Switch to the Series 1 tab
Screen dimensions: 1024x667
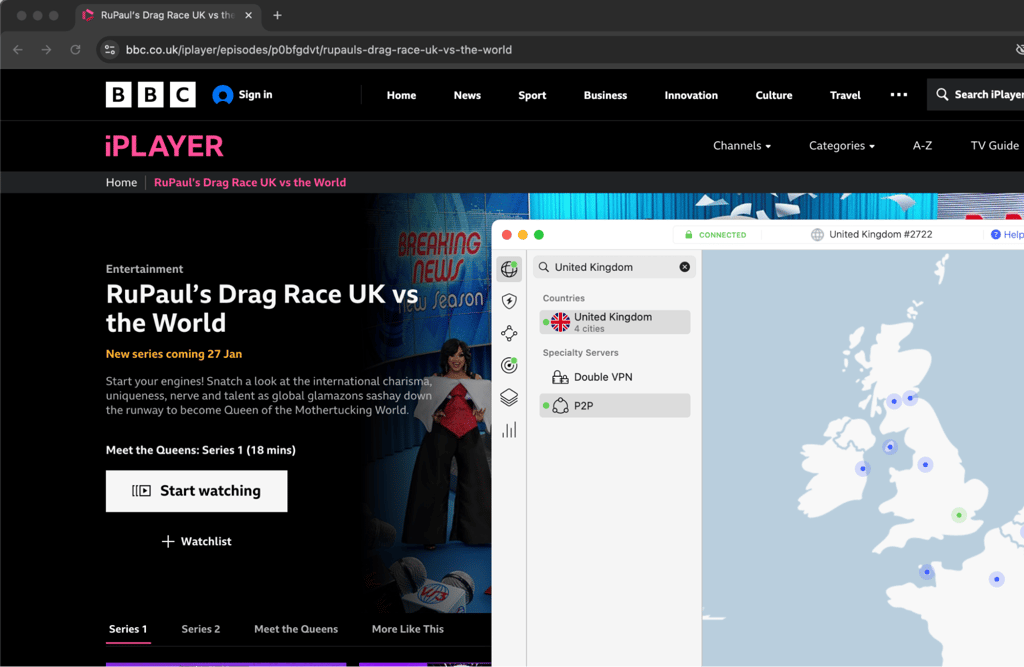click(x=128, y=629)
